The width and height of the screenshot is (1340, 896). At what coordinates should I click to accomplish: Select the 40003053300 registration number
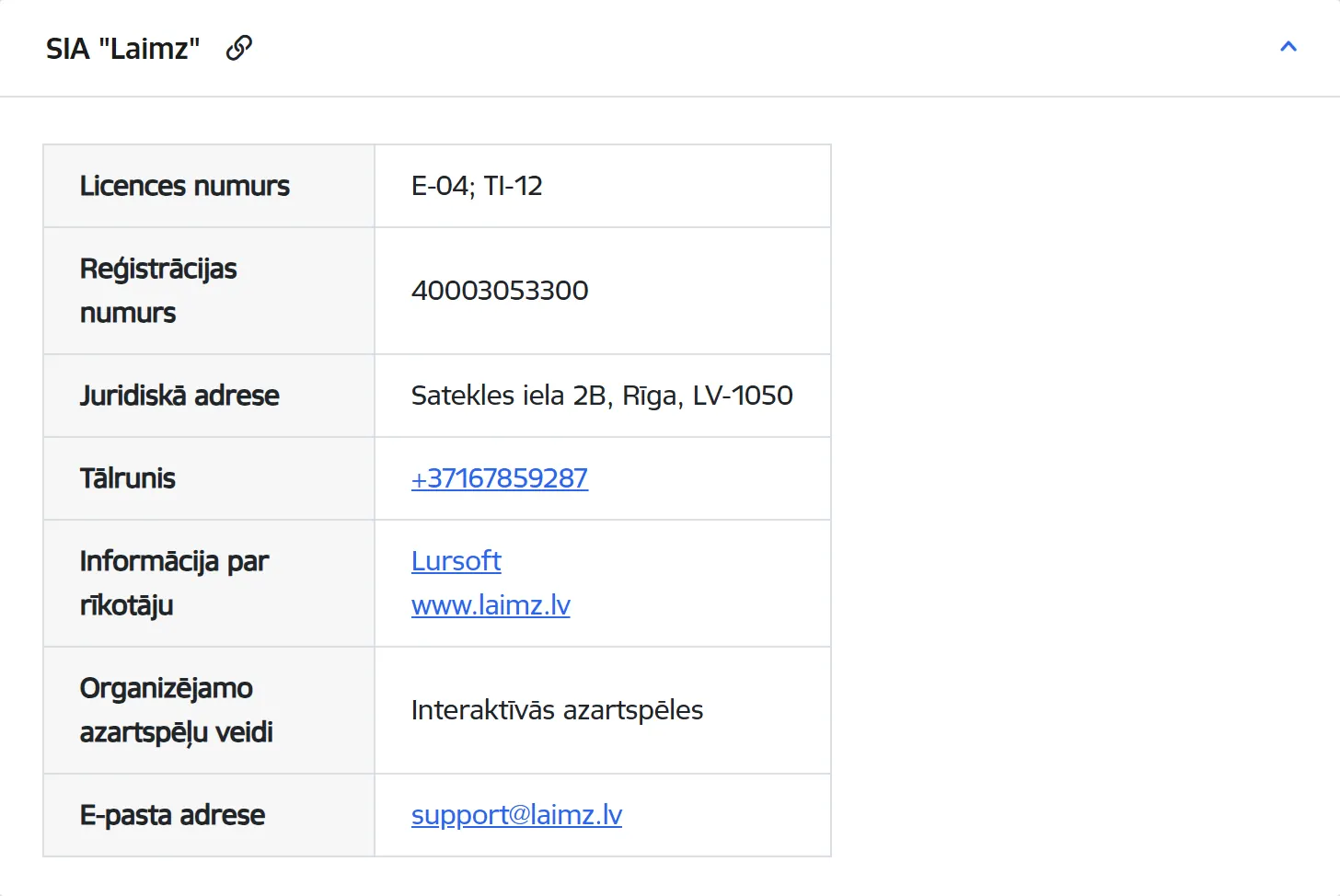(500, 291)
